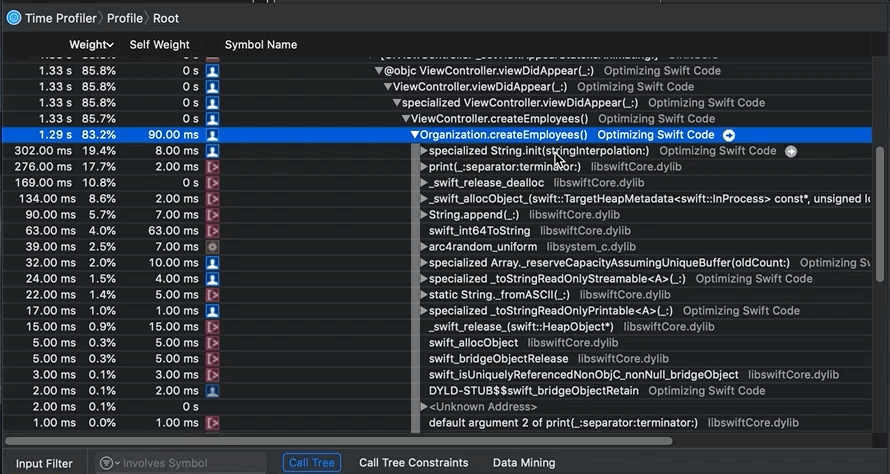Viewport: 890px width, 474px height.
Task: Collapse ViewController.createEmployees() disclosure triangle
Action: [x=406, y=119]
